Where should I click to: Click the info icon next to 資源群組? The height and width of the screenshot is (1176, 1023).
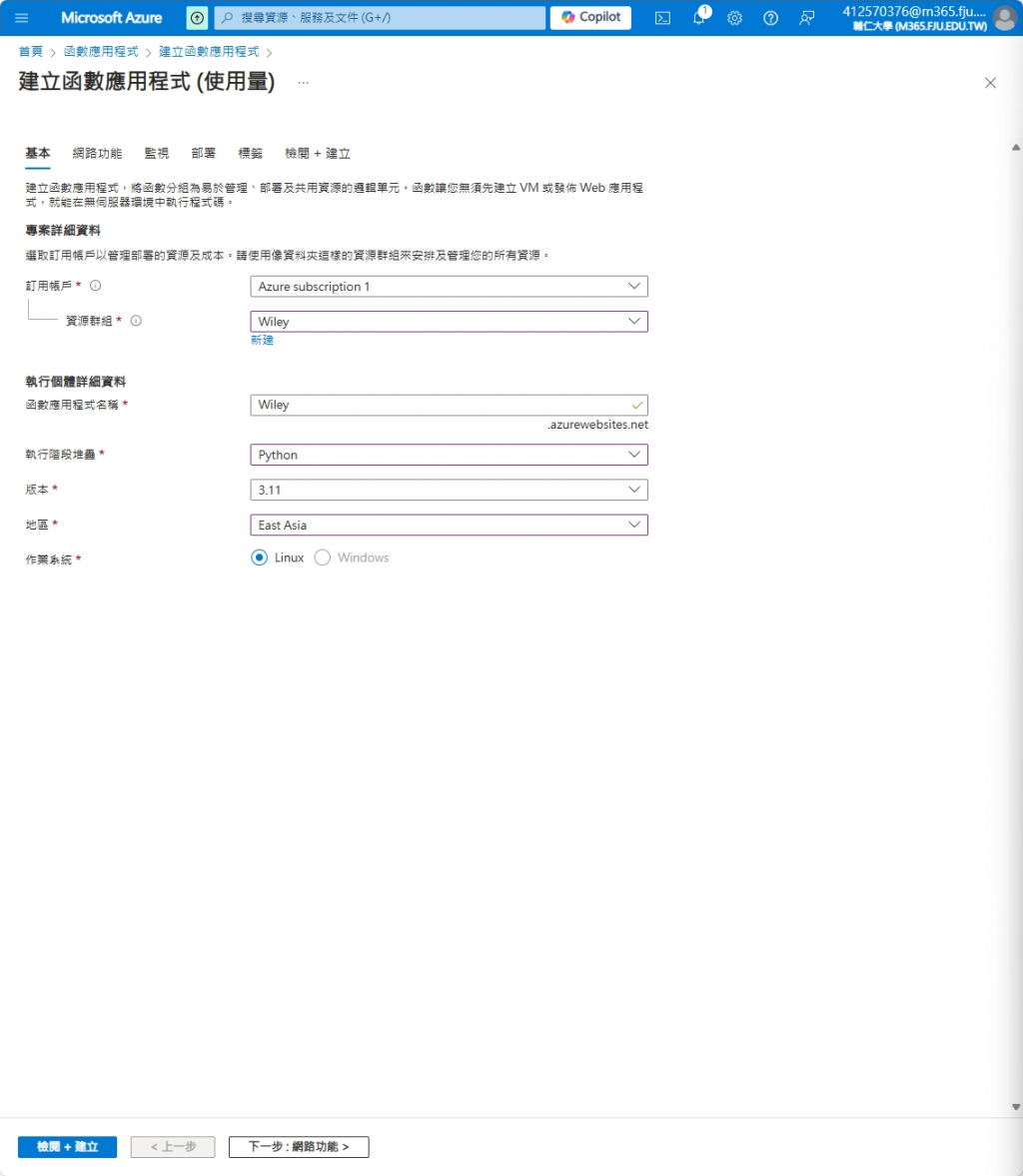pyautogui.click(x=136, y=321)
